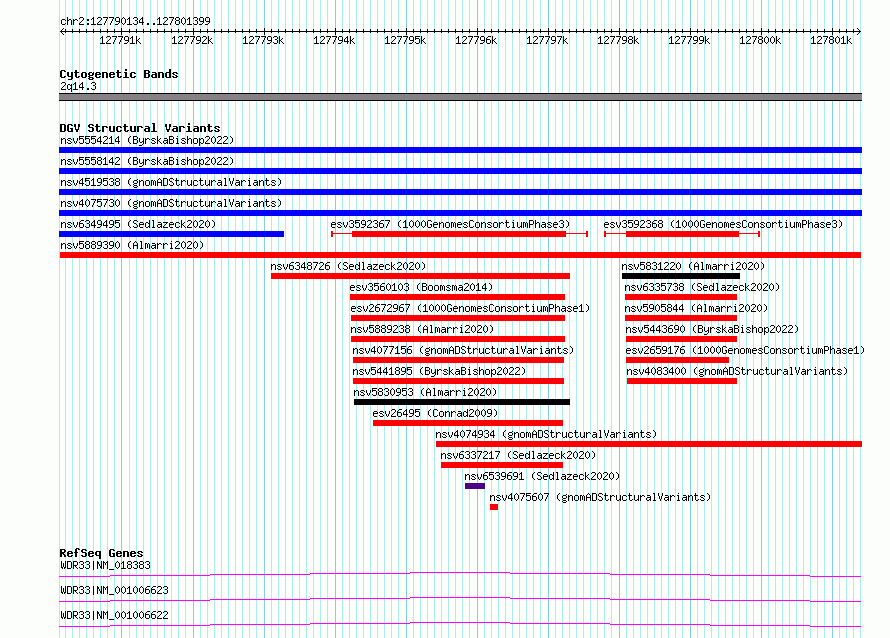This screenshot has height=638, width=890.
Task: Click the 127801k ruler label
Action: (830, 40)
